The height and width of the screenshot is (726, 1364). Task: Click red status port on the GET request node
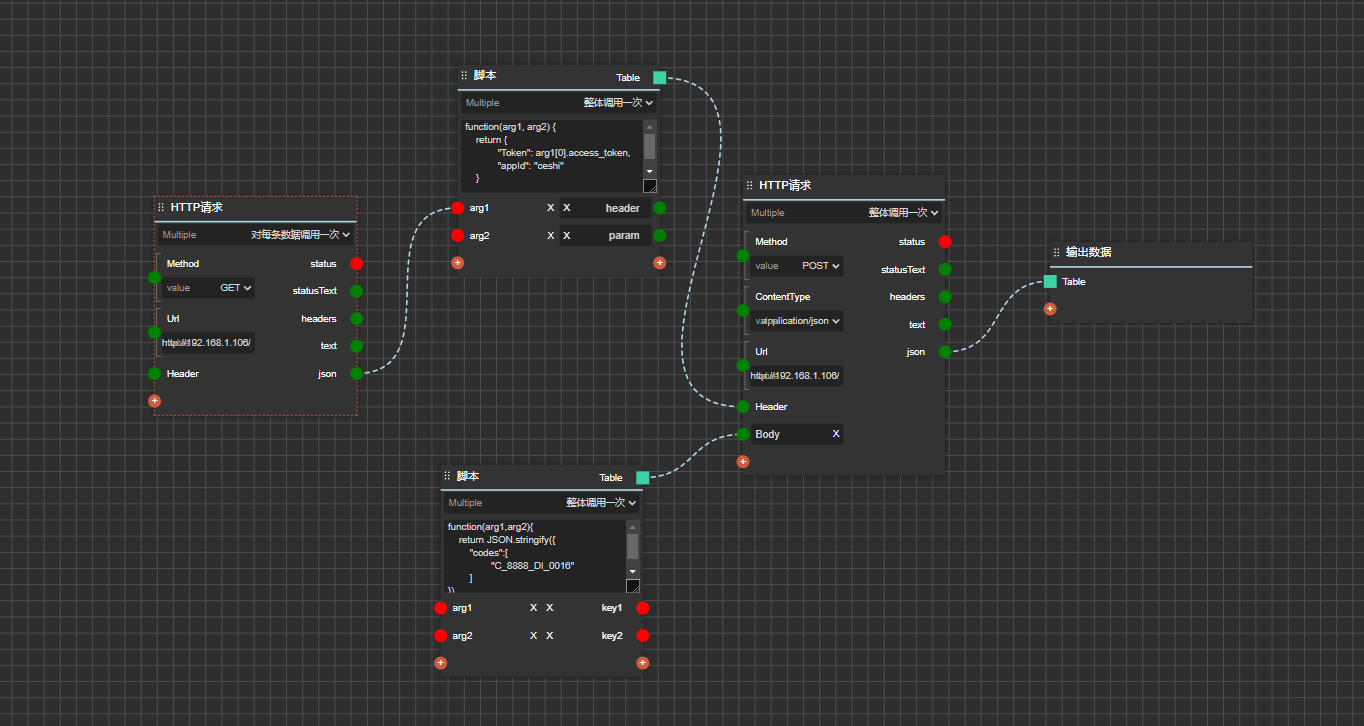356,264
